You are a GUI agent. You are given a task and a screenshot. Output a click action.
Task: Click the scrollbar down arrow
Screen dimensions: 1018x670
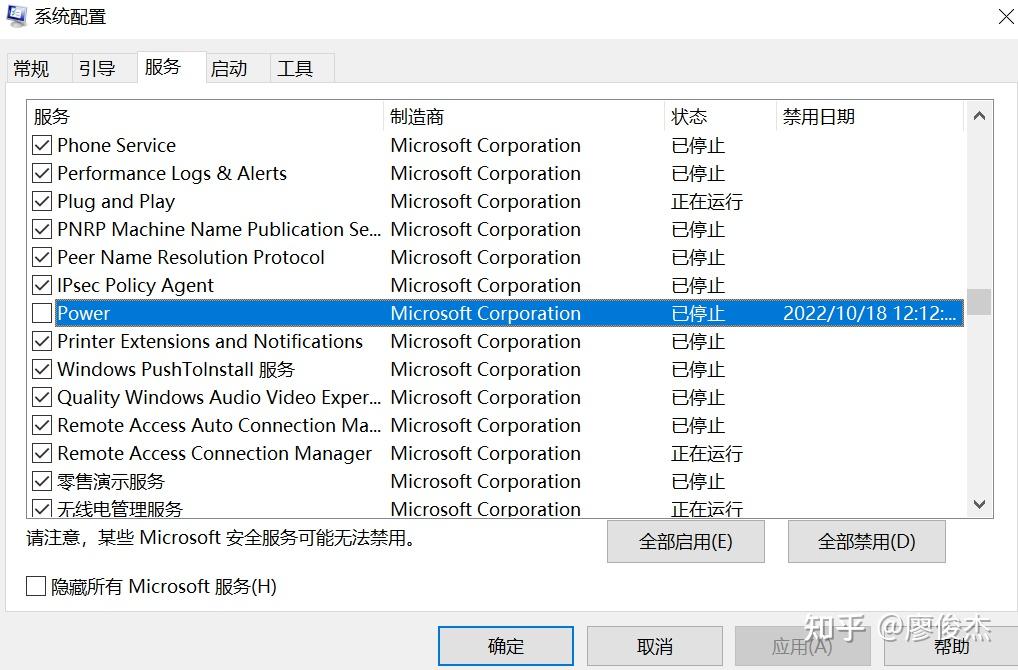click(980, 505)
